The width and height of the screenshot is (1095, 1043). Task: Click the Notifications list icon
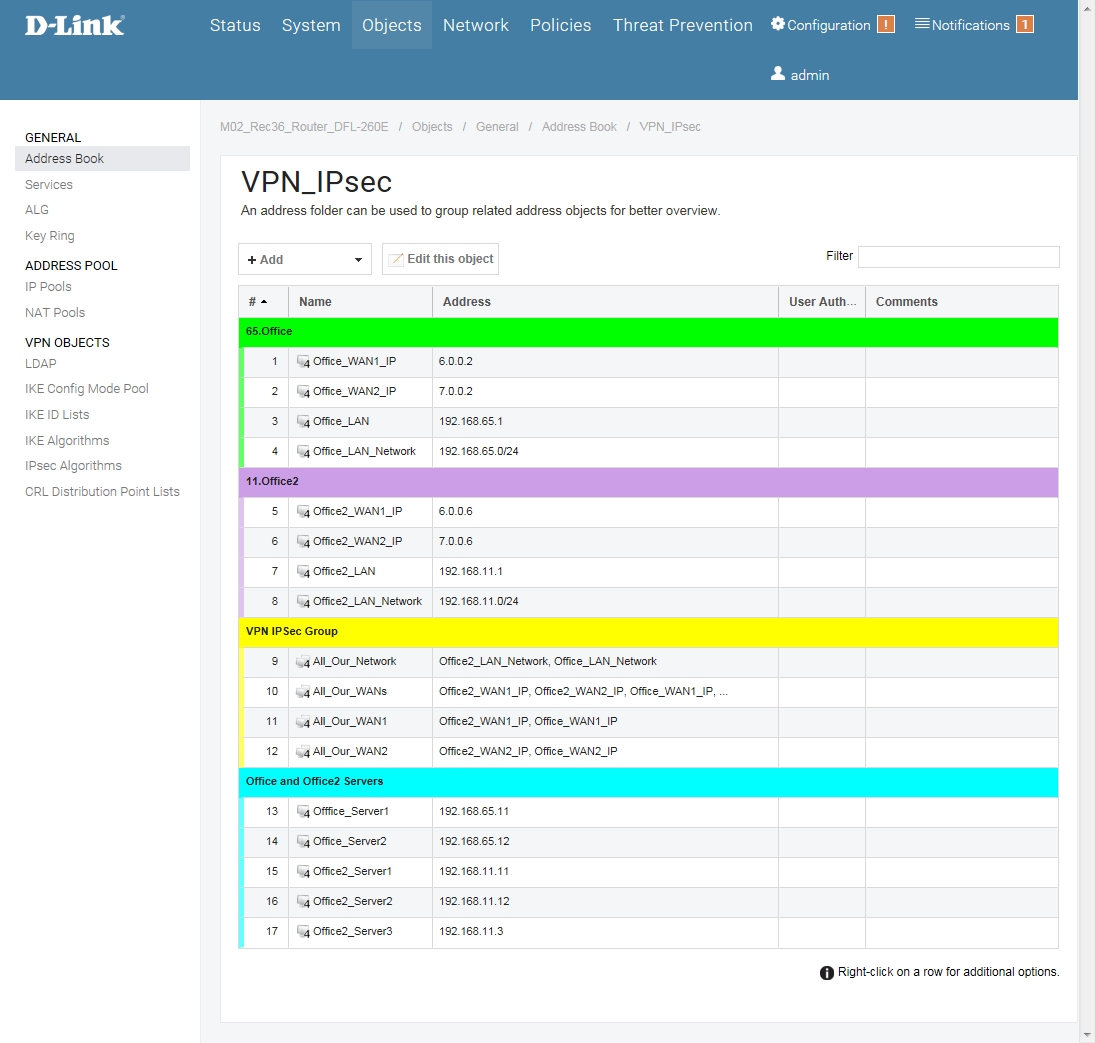pyautogui.click(x=922, y=24)
